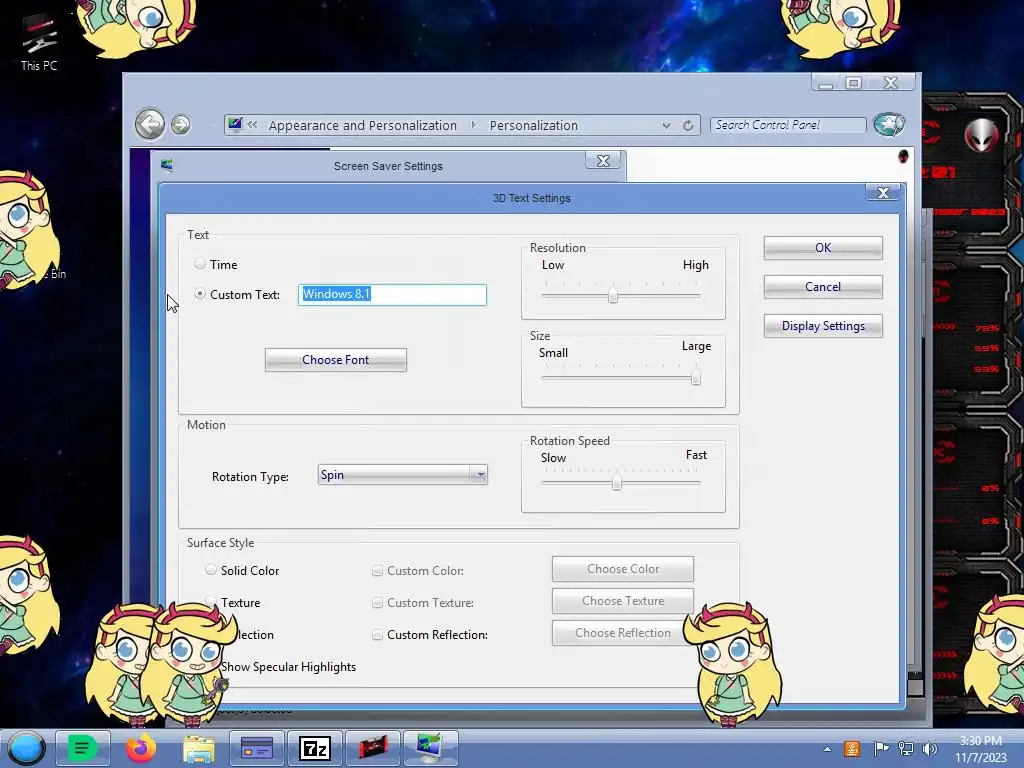Click the Choose Texture button
Screen dimensions: 1024x768
pos(622,601)
